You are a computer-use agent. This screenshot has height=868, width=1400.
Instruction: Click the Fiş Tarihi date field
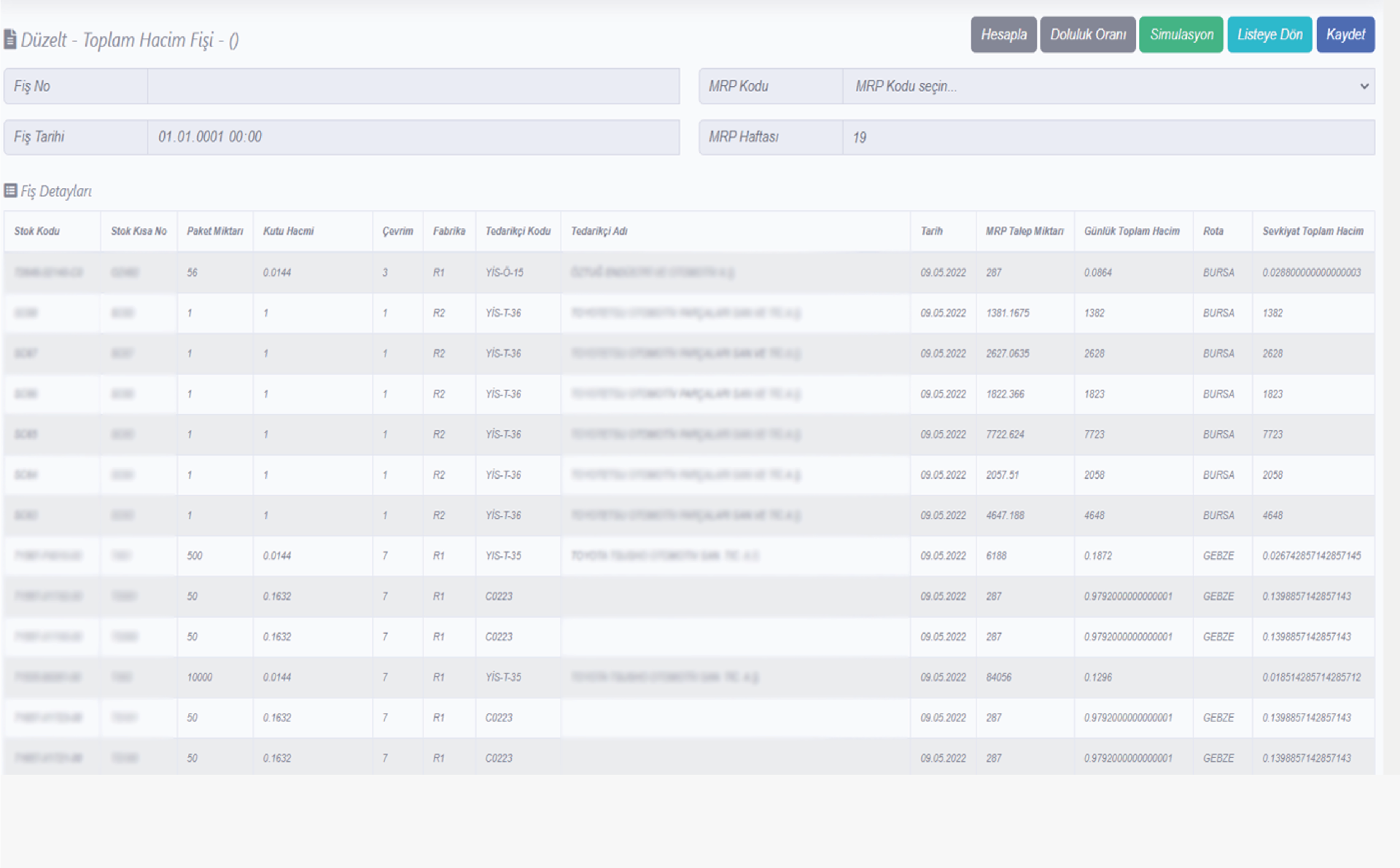pos(413,137)
